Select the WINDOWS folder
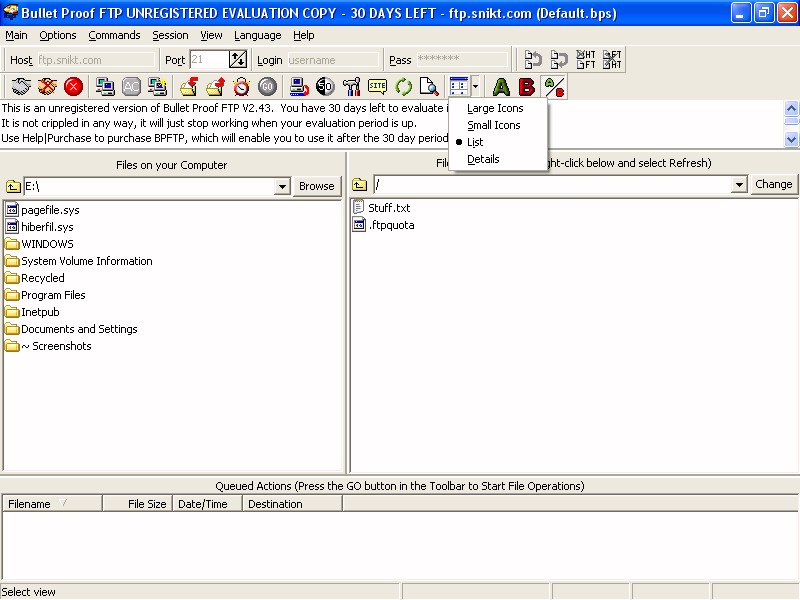This screenshot has height=600, width=800. click(x=39, y=244)
